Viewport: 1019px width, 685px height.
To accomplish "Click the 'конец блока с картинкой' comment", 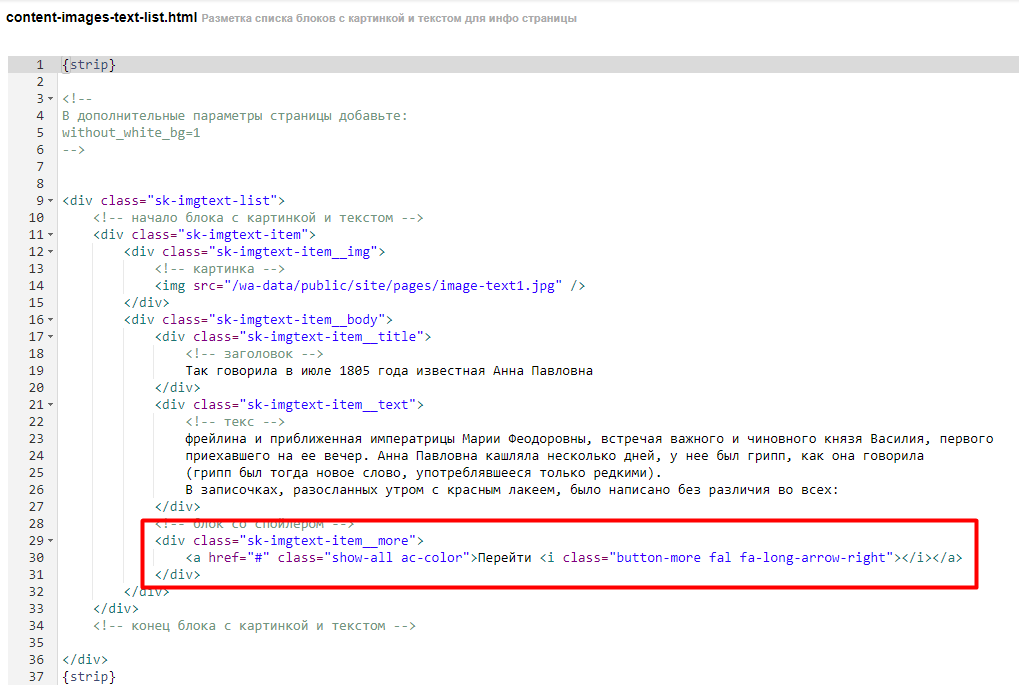I will click(x=254, y=626).
